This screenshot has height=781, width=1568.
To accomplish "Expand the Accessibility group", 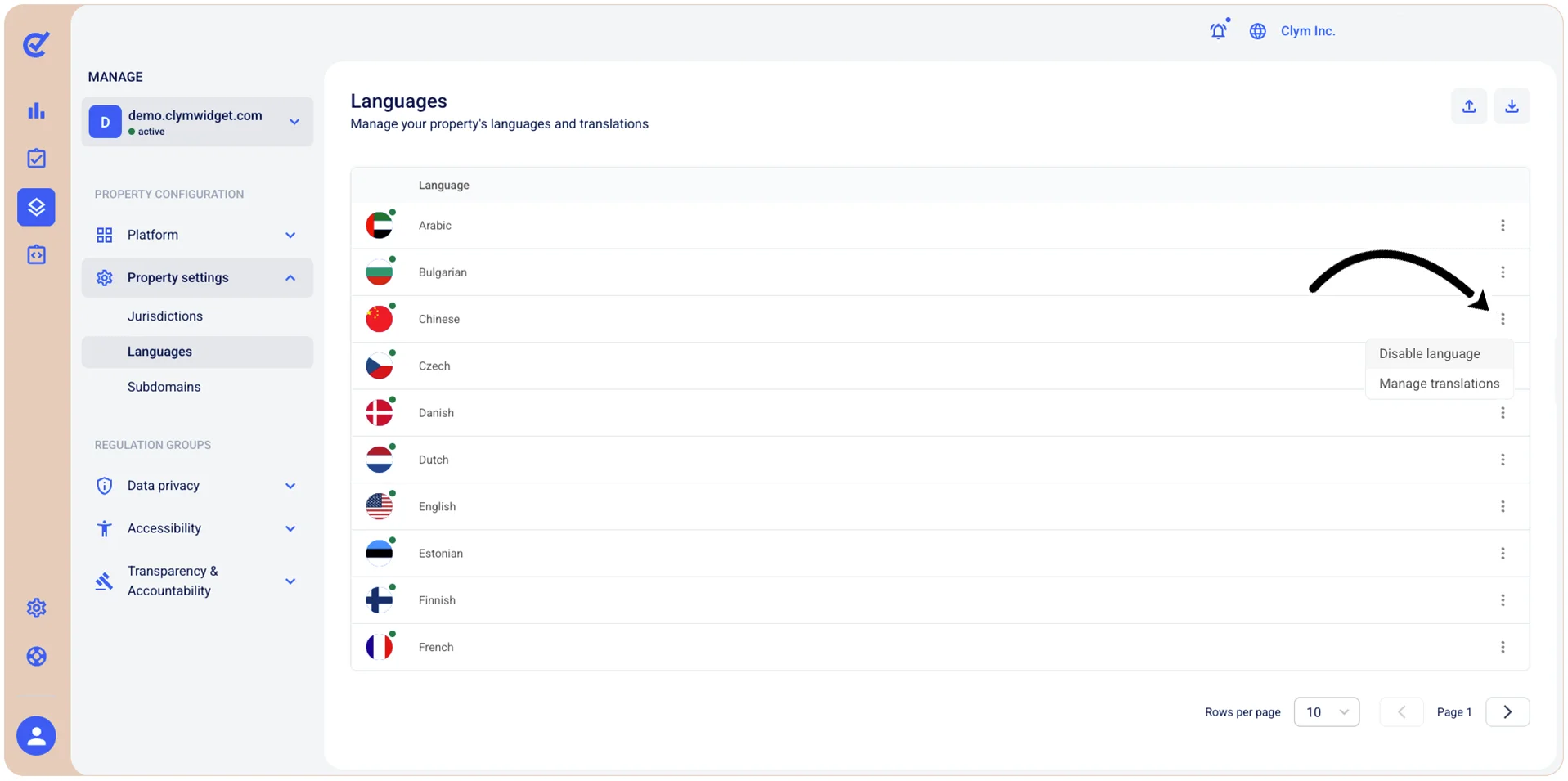I will pyautogui.click(x=197, y=528).
